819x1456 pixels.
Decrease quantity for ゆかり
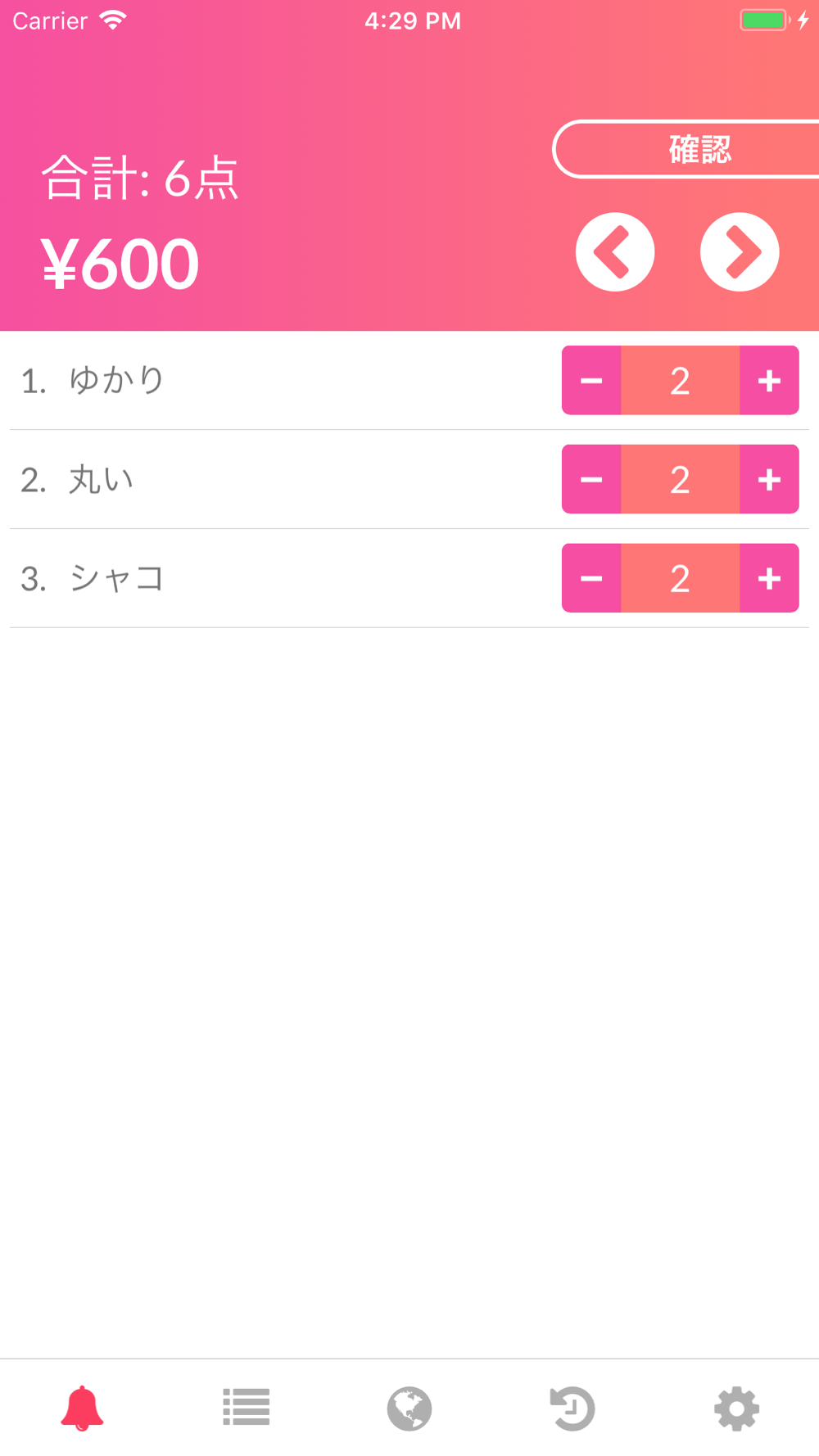[591, 381]
